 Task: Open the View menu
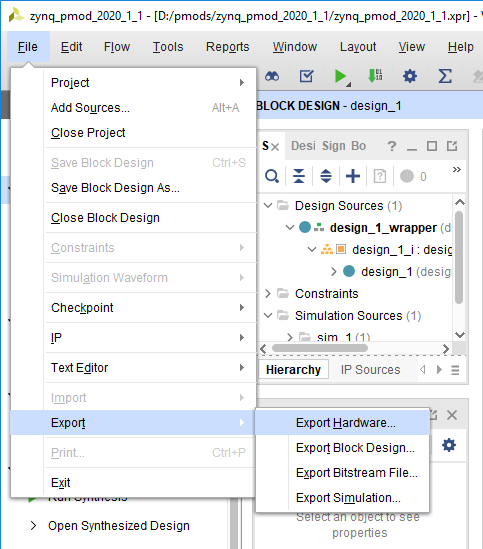pos(412,47)
